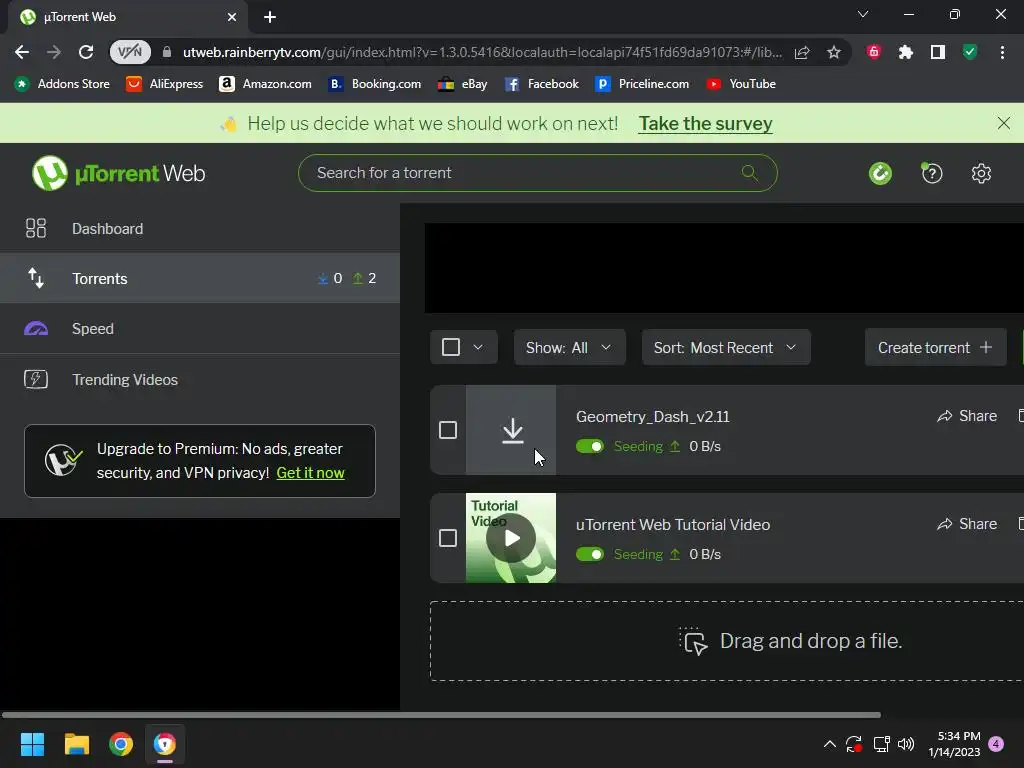1024x768 pixels.
Task: Click the Take the survey link
Action: click(x=705, y=123)
